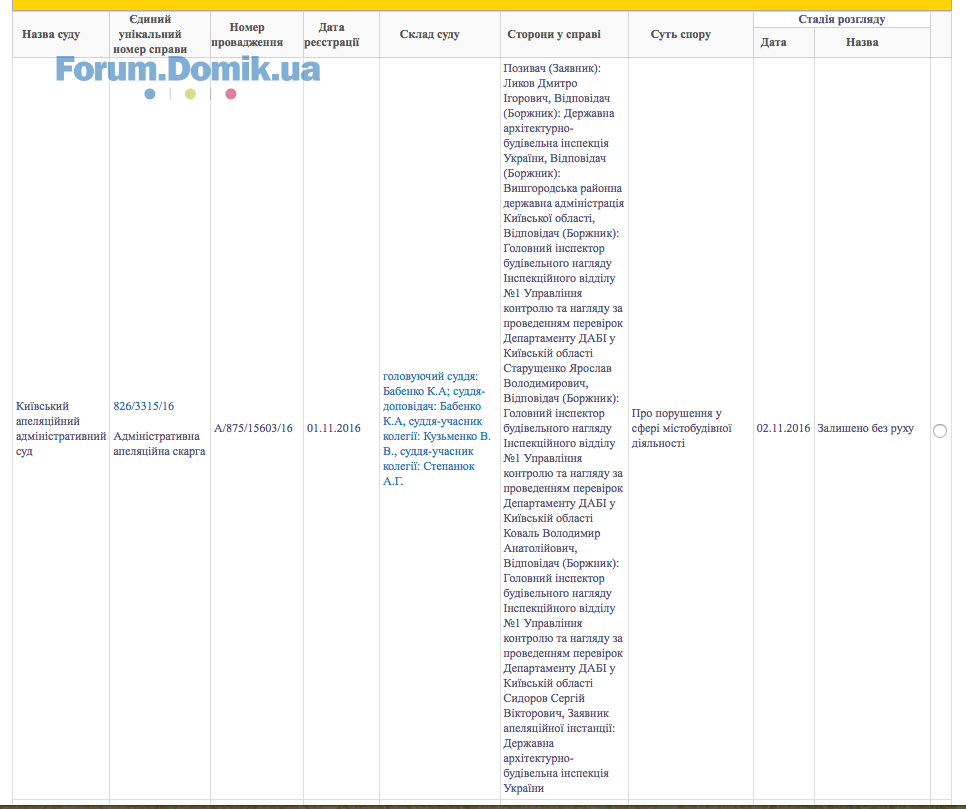Click dispute text 'Про порушення у сфері містобудівної діяльності'
Screen dimensions: 966x809
681,428
